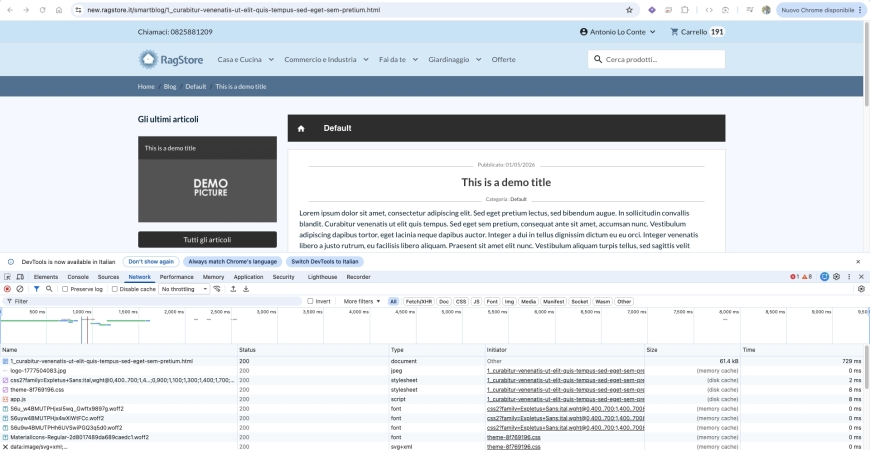Screen dimensions: 870x450
Task: Open DevTools three-dot customize menu
Action: pyautogui.click(x=849, y=276)
